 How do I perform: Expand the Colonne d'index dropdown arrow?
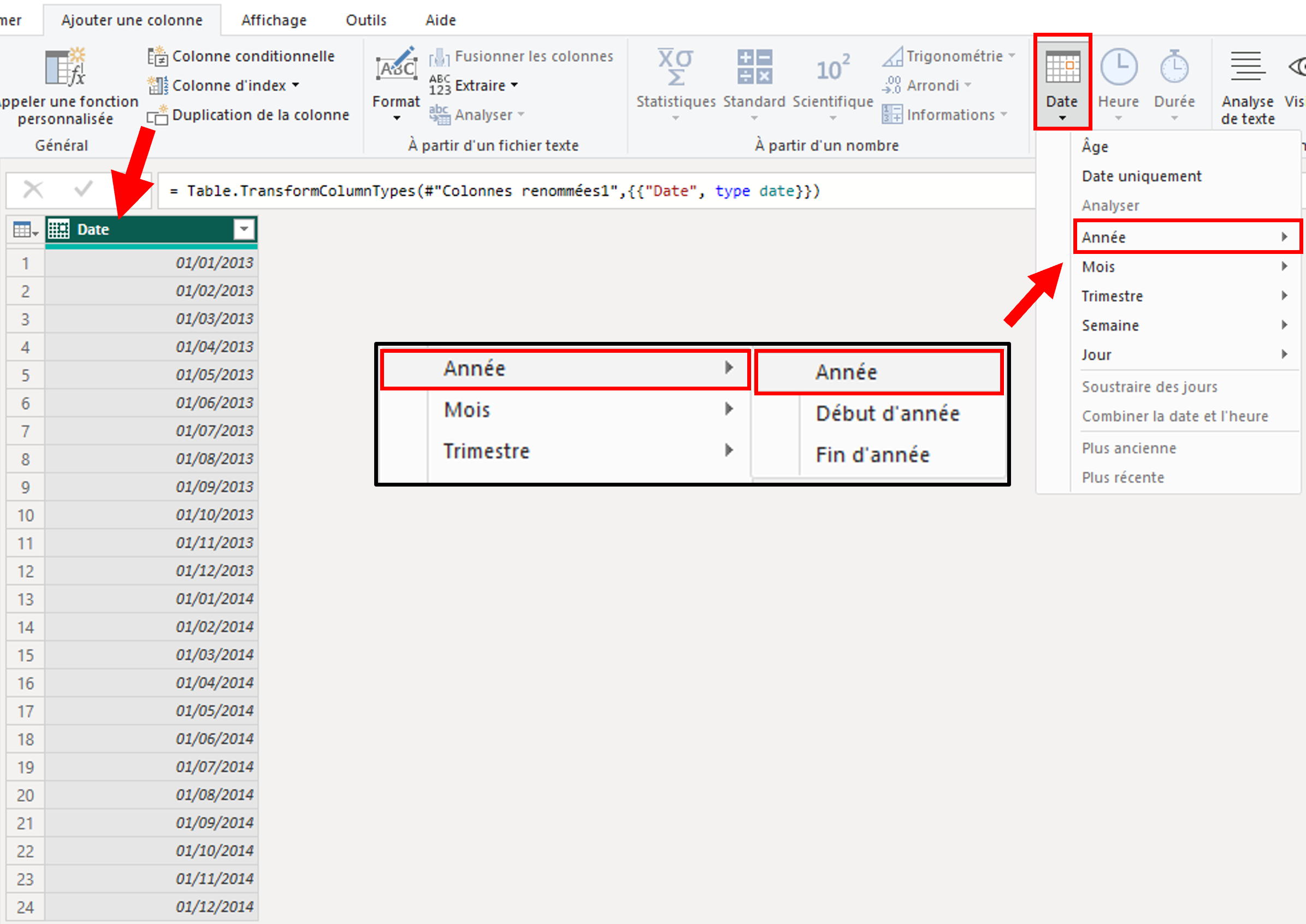[296, 85]
